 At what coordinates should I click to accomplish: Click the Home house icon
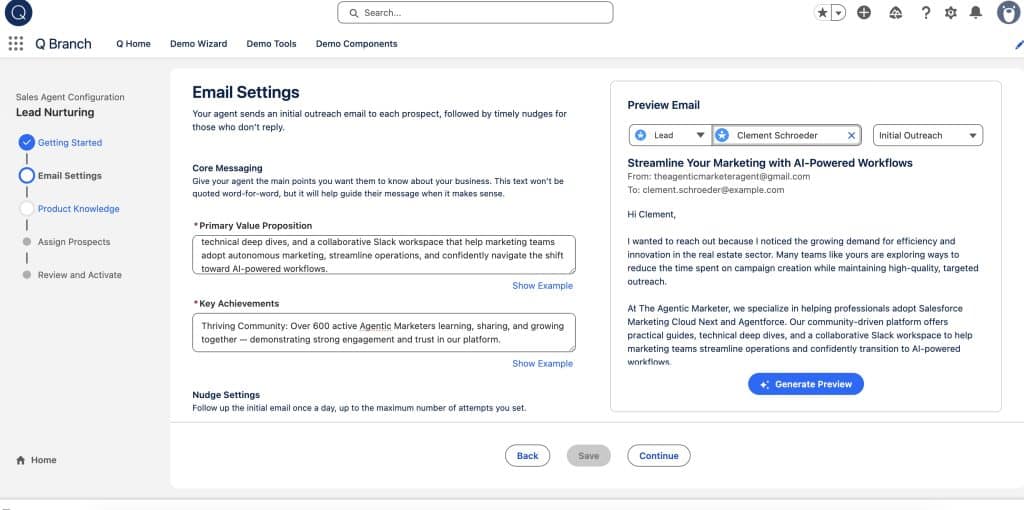click(x=20, y=460)
